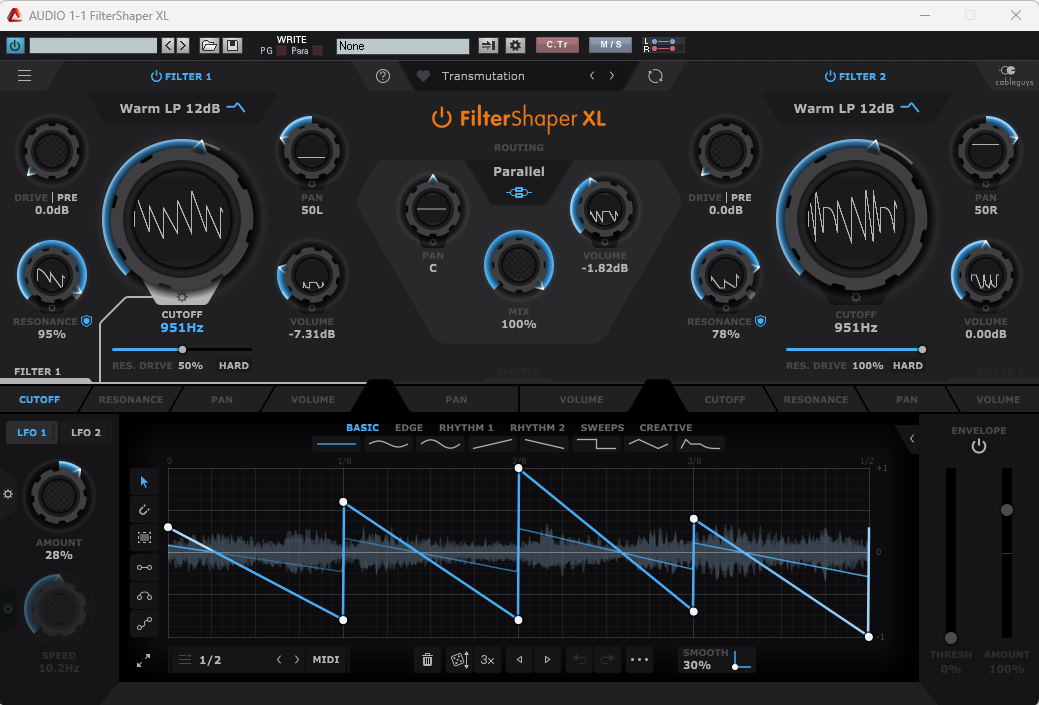Click Filter 1 resonance shield icon
This screenshot has width=1039, height=705.
(86, 321)
